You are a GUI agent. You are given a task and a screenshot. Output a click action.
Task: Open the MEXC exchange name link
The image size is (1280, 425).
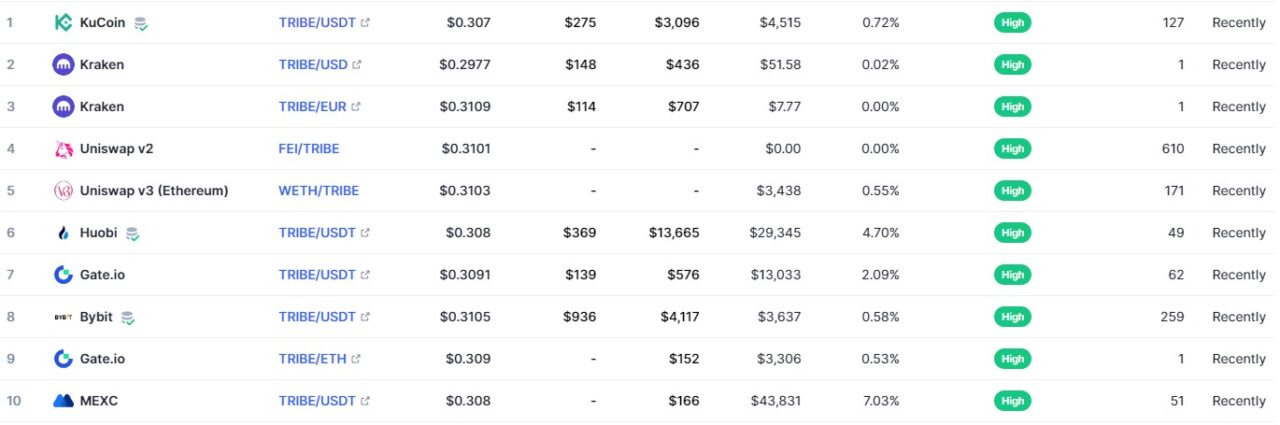[x=99, y=400]
